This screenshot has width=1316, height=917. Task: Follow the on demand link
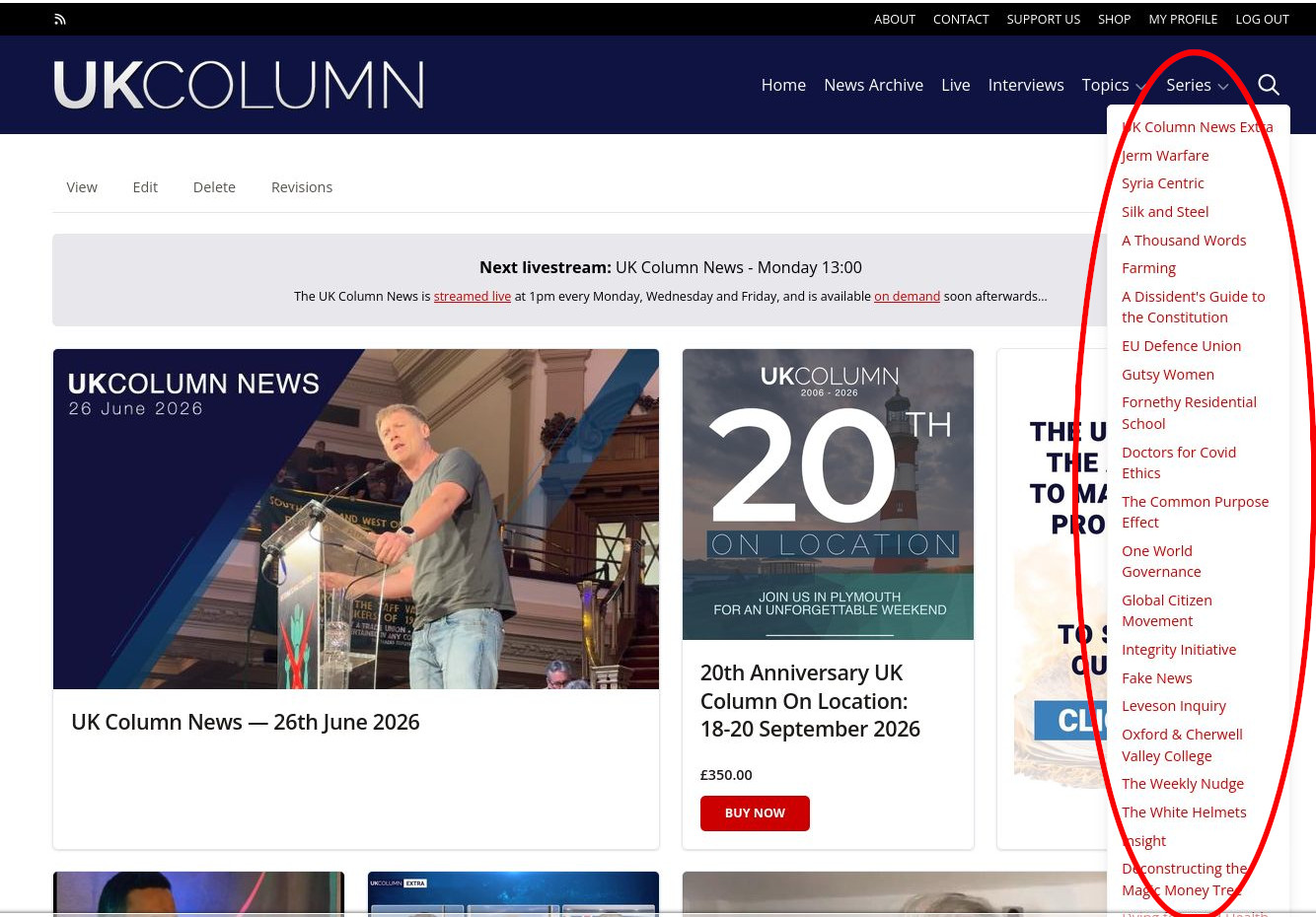[x=907, y=296]
